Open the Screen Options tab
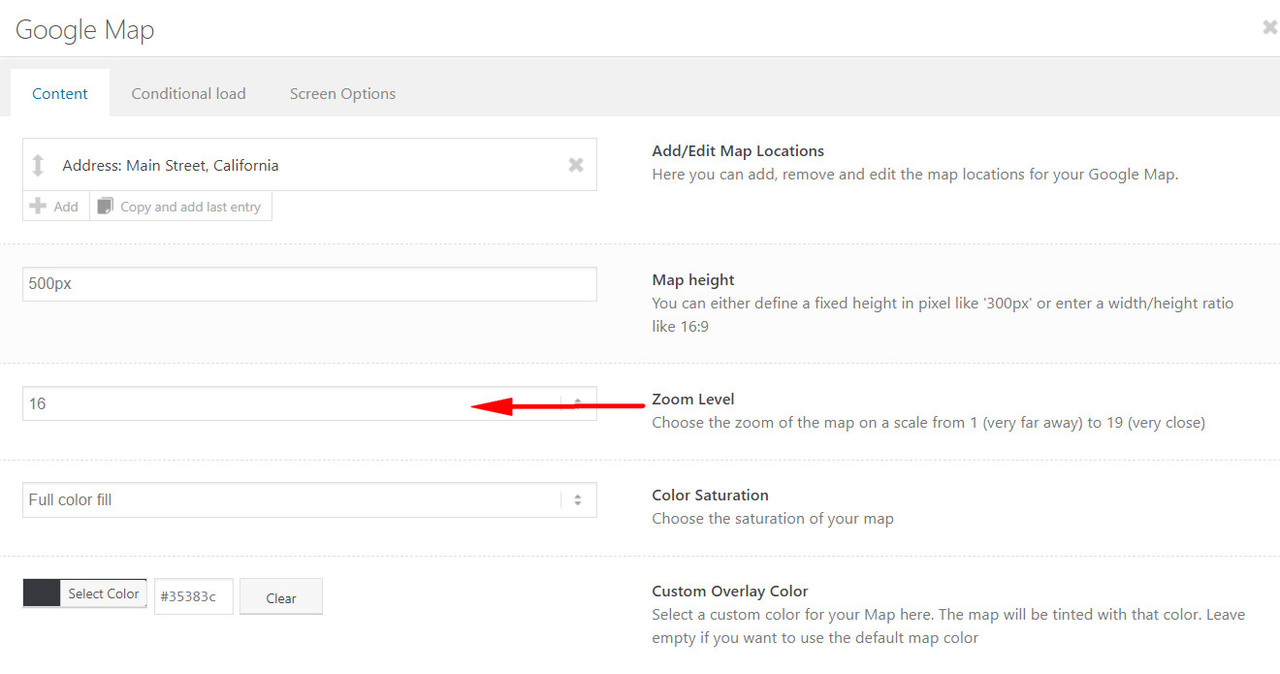This screenshot has height=674, width=1280. pos(343,93)
